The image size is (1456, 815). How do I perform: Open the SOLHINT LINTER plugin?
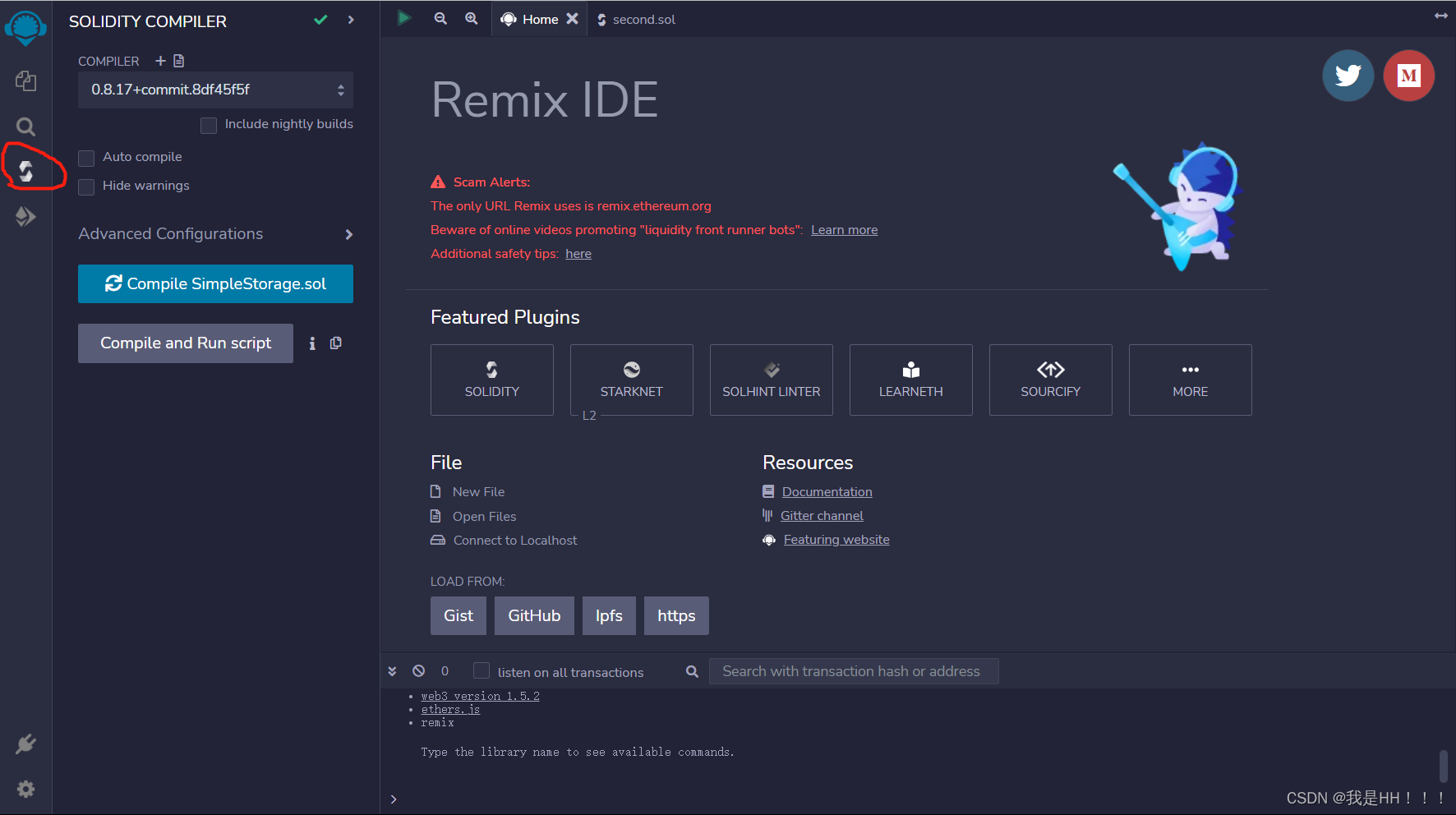772,380
